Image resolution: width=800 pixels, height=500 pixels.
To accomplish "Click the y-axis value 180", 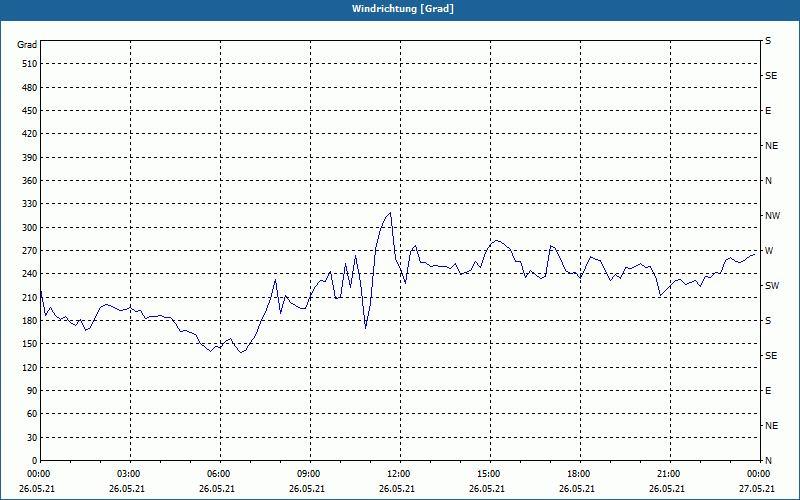I will pos(29,321).
